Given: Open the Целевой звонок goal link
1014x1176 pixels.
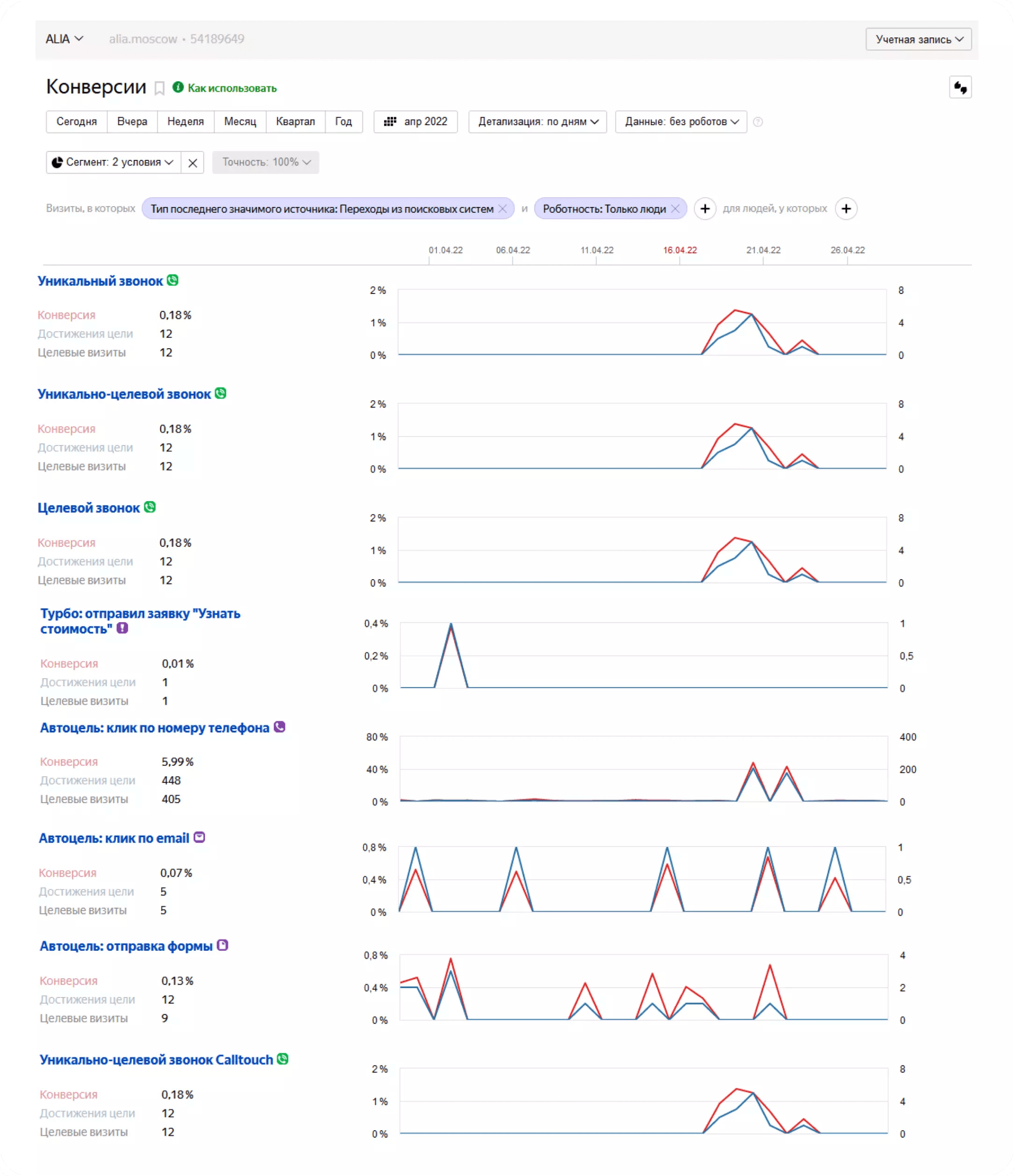Looking at the screenshot, I should (x=88, y=508).
